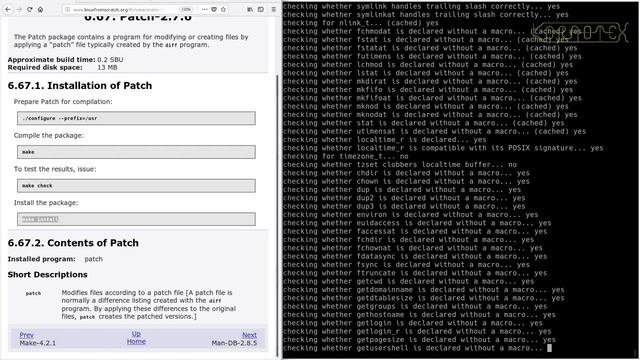Click the browser forward arrow
The width and height of the screenshot is (640, 360).
pyautogui.click(x=19, y=9)
